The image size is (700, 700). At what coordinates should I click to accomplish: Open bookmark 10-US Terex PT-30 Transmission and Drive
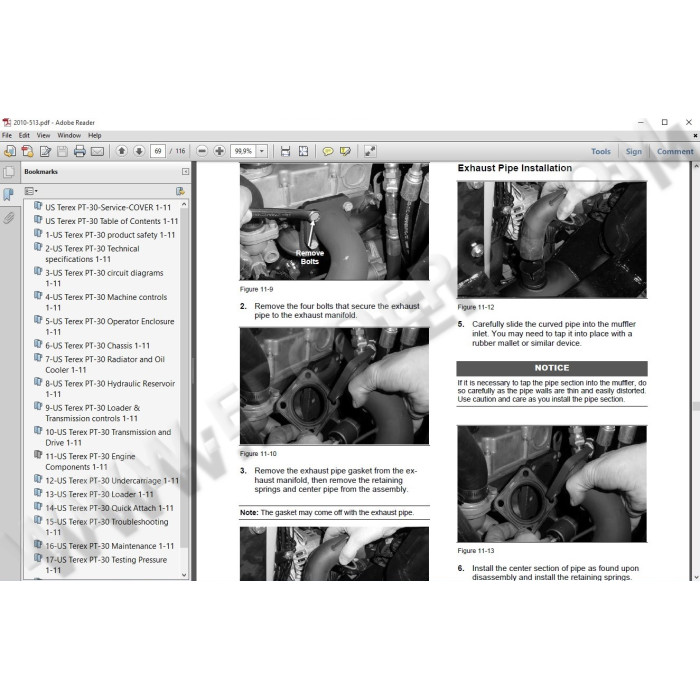(108, 437)
